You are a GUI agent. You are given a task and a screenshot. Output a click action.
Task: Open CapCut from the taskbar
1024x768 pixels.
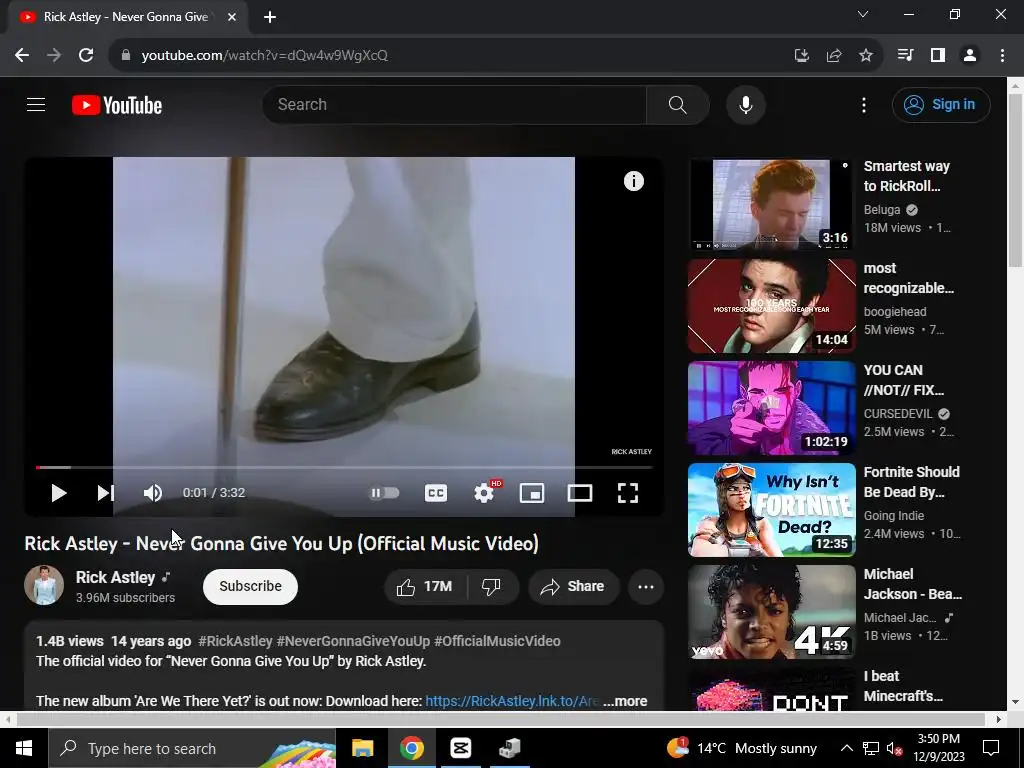460,748
